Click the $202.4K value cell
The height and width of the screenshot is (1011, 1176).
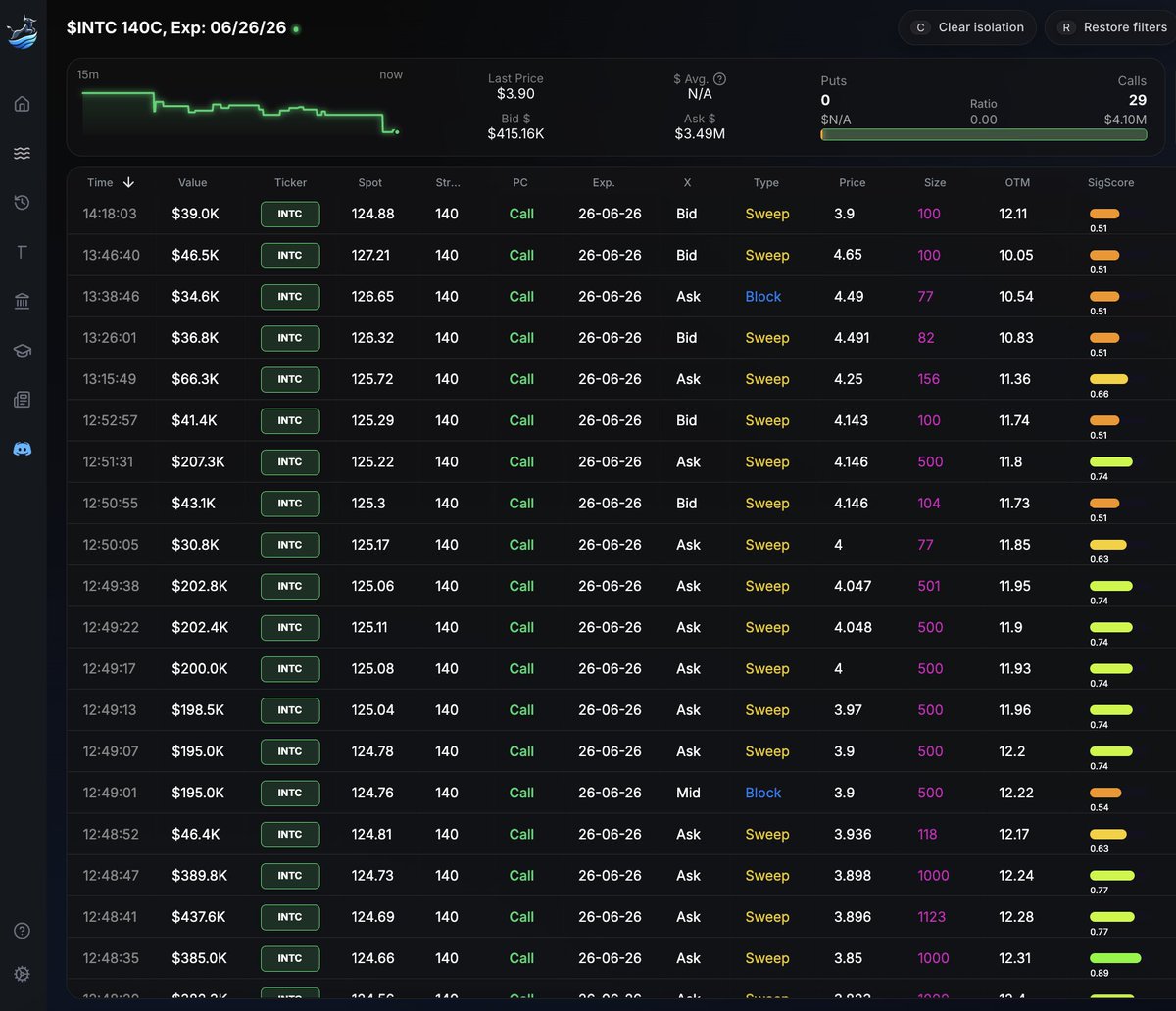click(200, 627)
